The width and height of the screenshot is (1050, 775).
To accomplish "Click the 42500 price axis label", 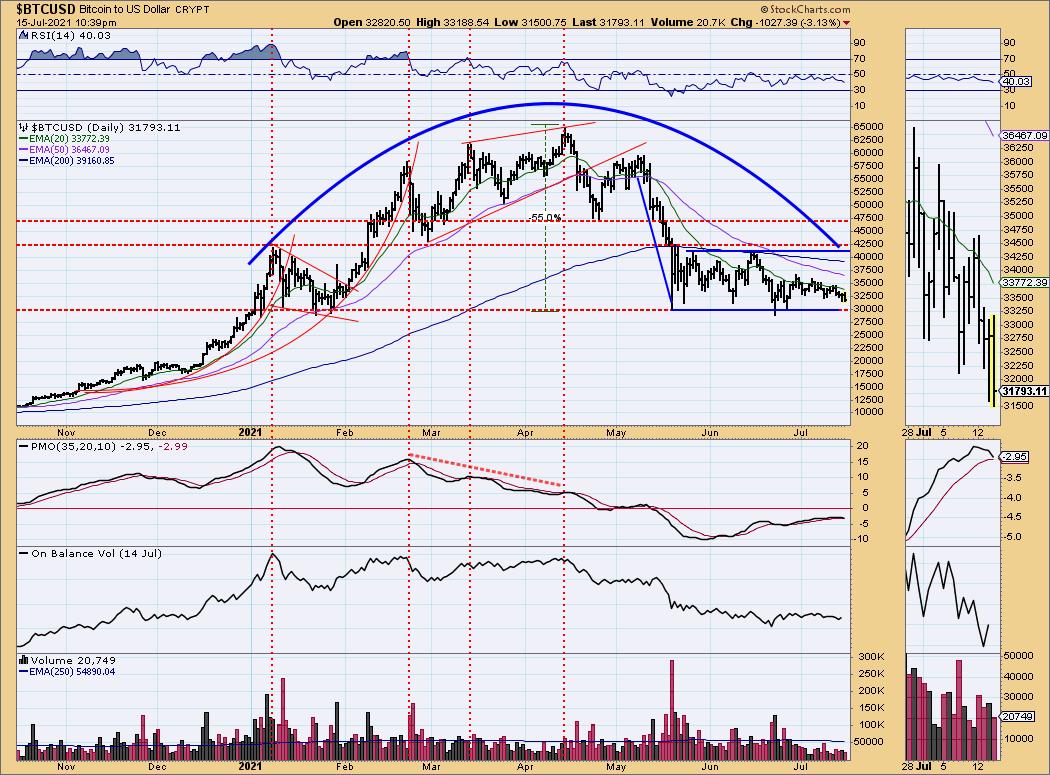I will click(868, 243).
